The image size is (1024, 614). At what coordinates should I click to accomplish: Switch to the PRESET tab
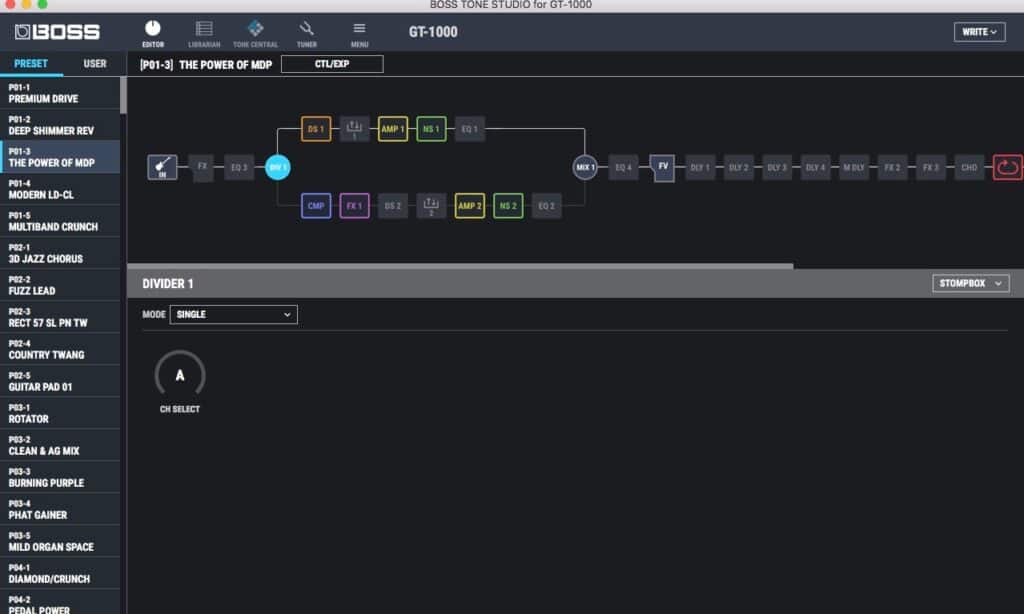pos(31,63)
